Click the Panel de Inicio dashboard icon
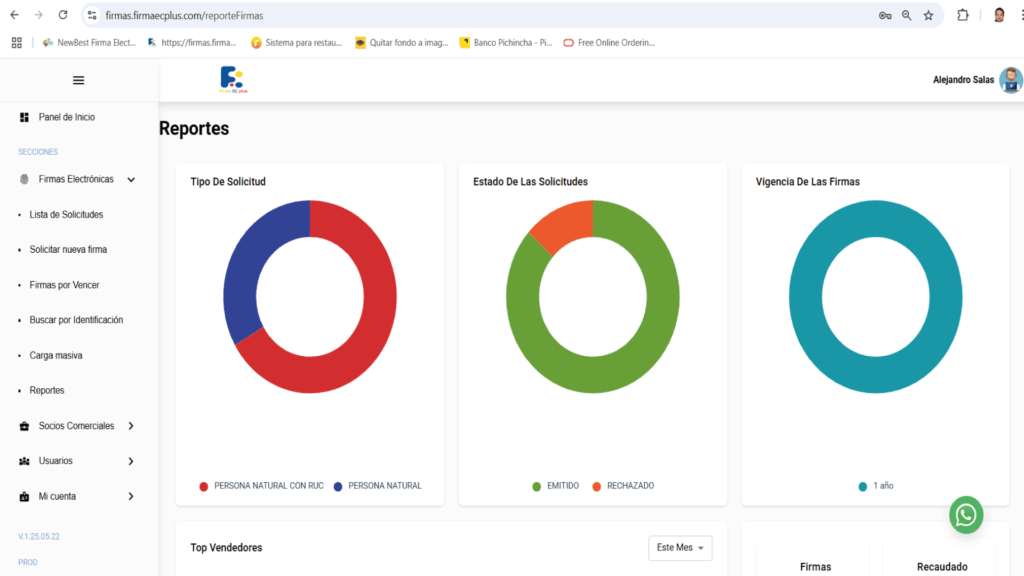 24,117
